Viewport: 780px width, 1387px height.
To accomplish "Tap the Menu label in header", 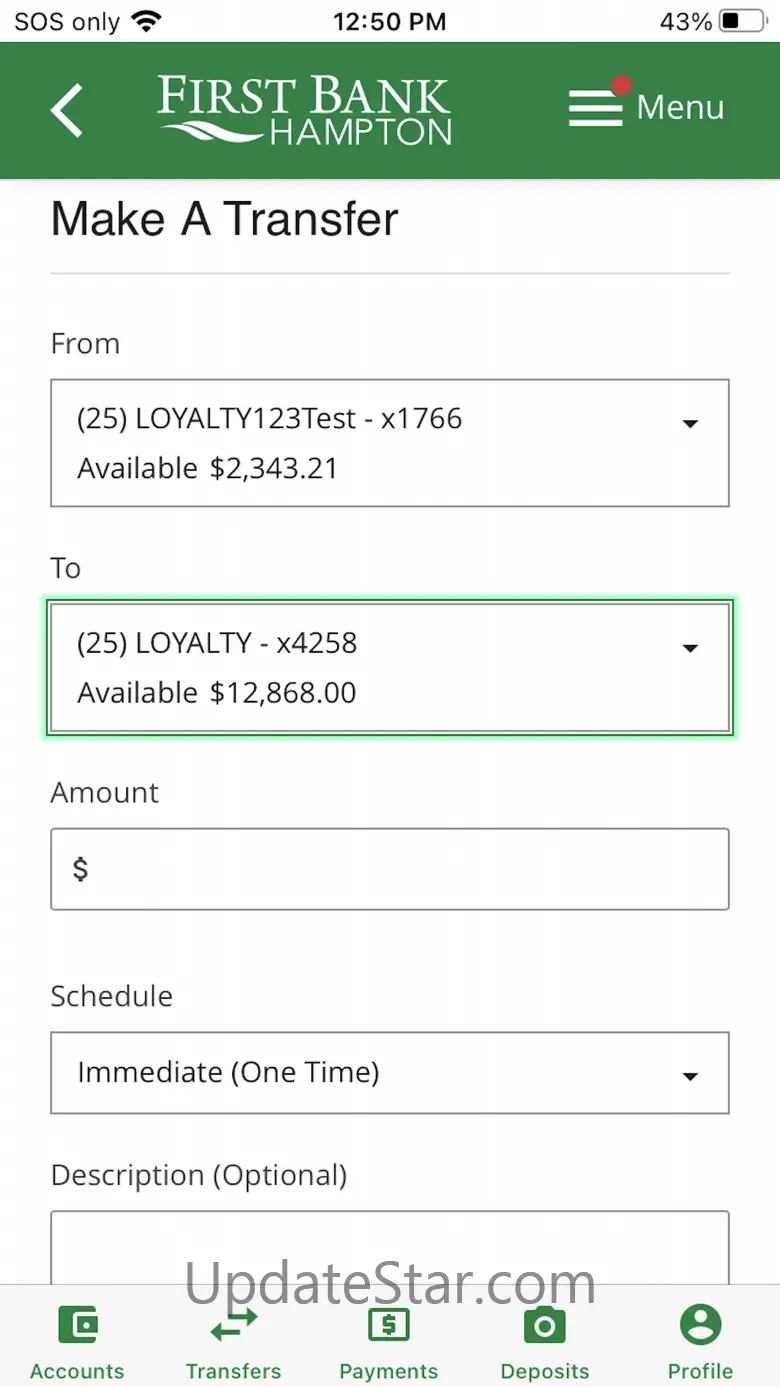I will (680, 108).
